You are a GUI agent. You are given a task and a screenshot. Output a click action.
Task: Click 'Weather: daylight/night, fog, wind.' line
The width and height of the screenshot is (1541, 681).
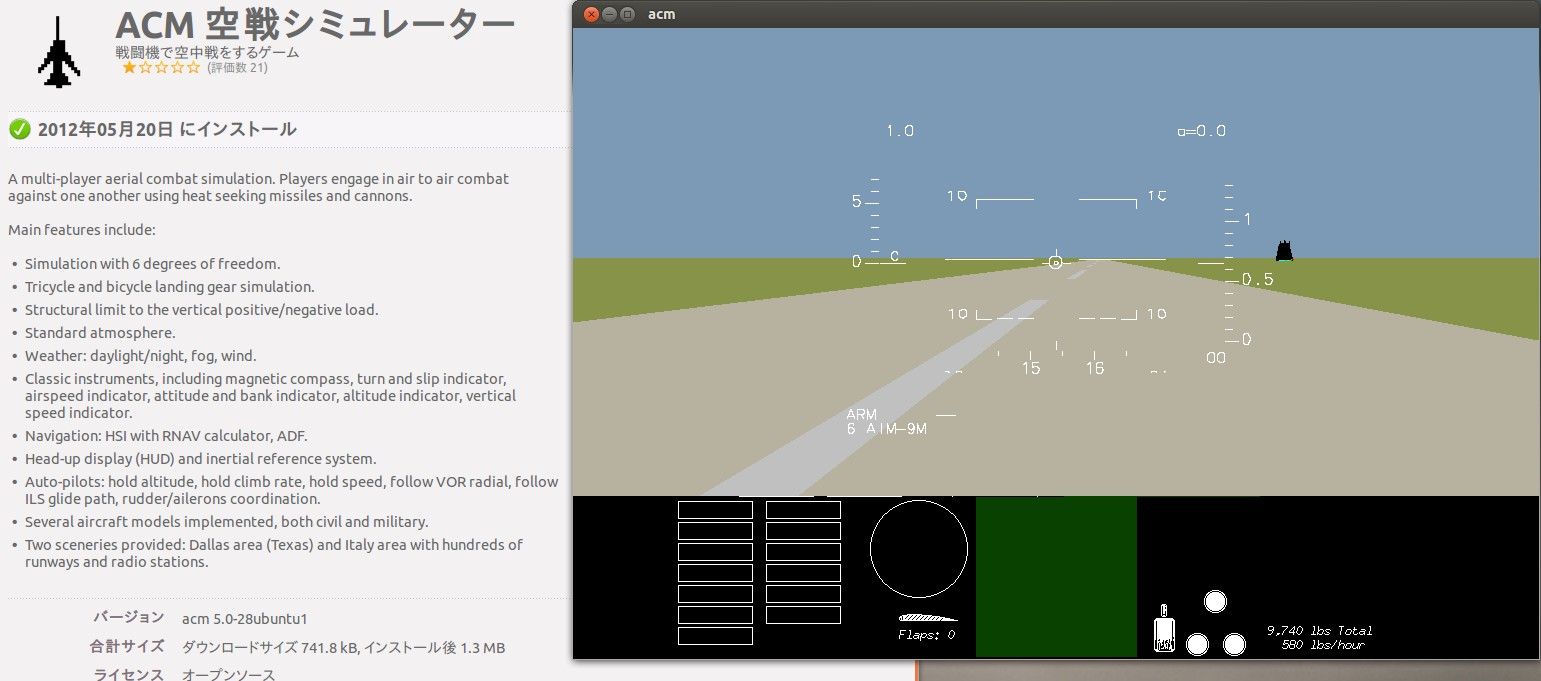141,356
